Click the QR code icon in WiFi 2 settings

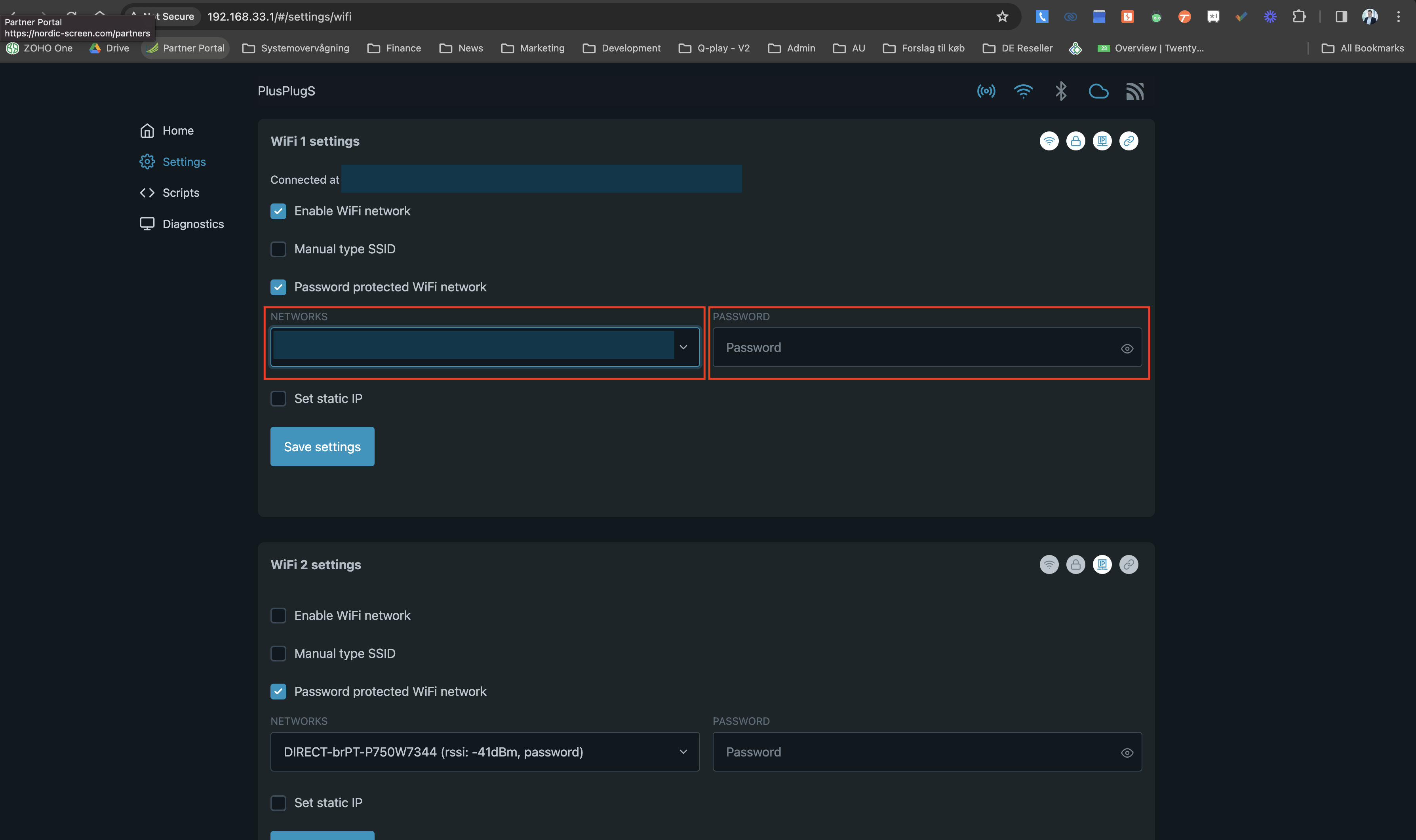pyautogui.click(x=1101, y=564)
